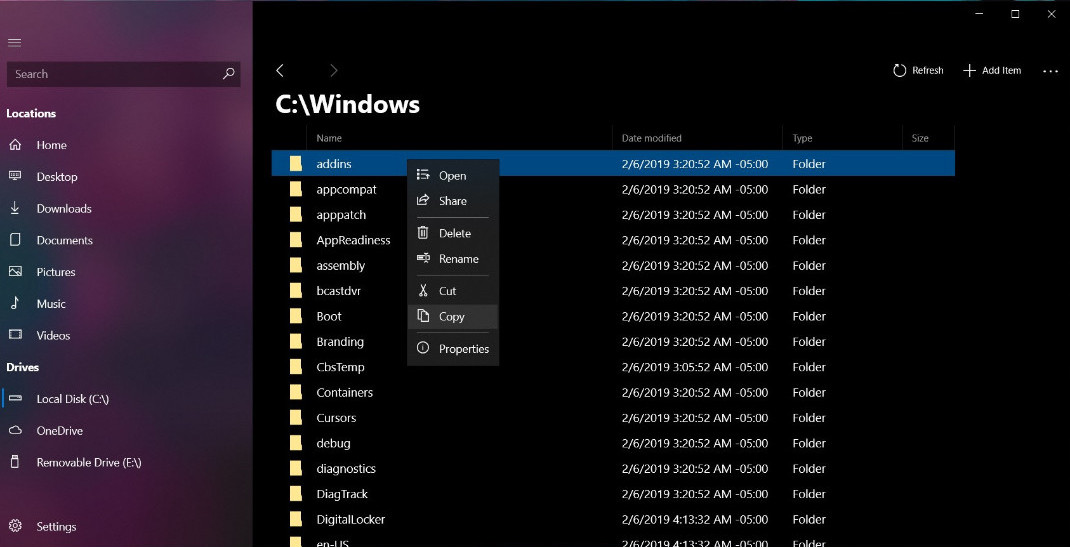Select the diagnostics folder name
Image resolution: width=1070 pixels, height=547 pixels.
346,469
